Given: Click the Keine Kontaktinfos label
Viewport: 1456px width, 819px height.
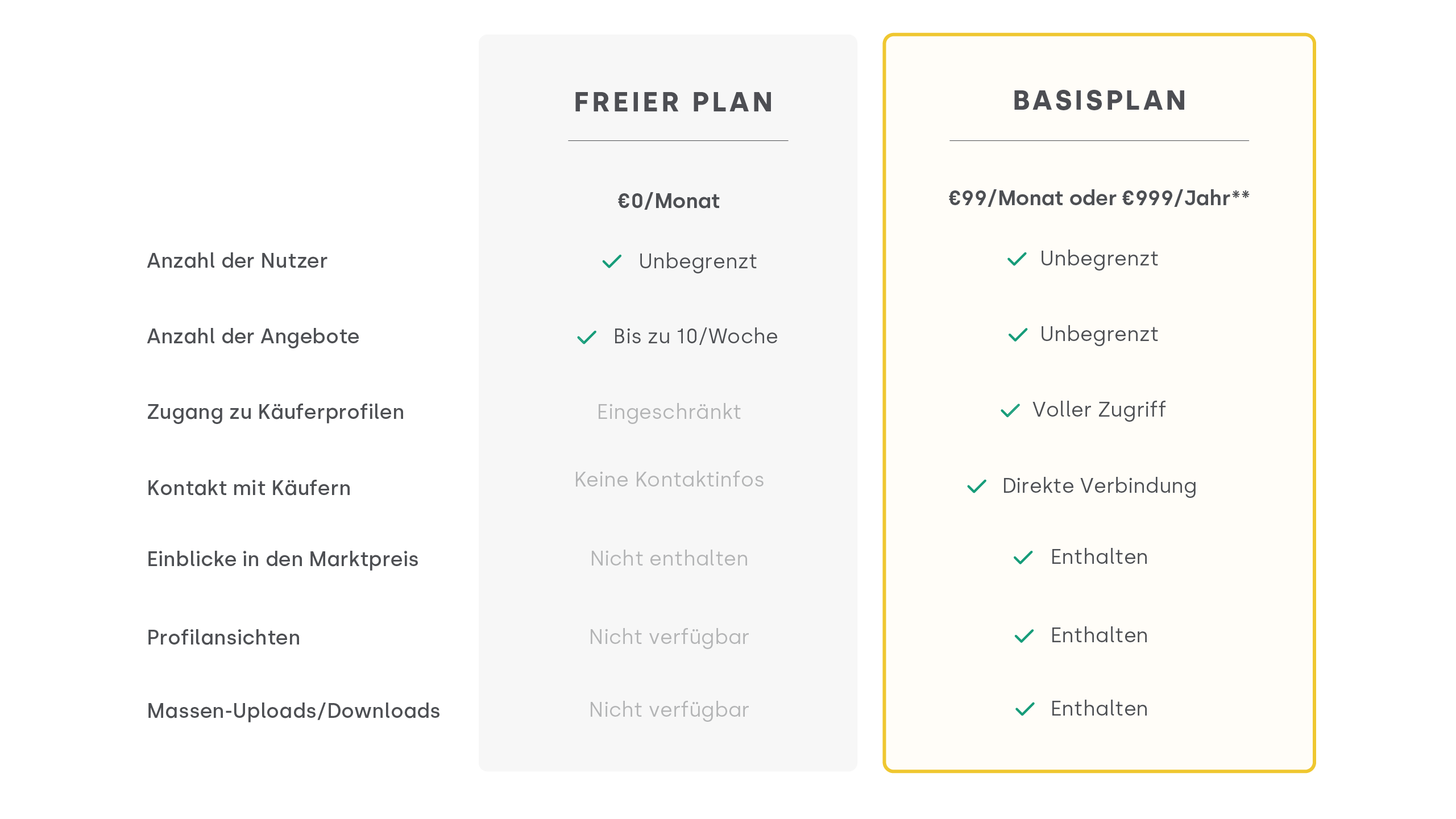Looking at the screenshot, I should [669, 480].
